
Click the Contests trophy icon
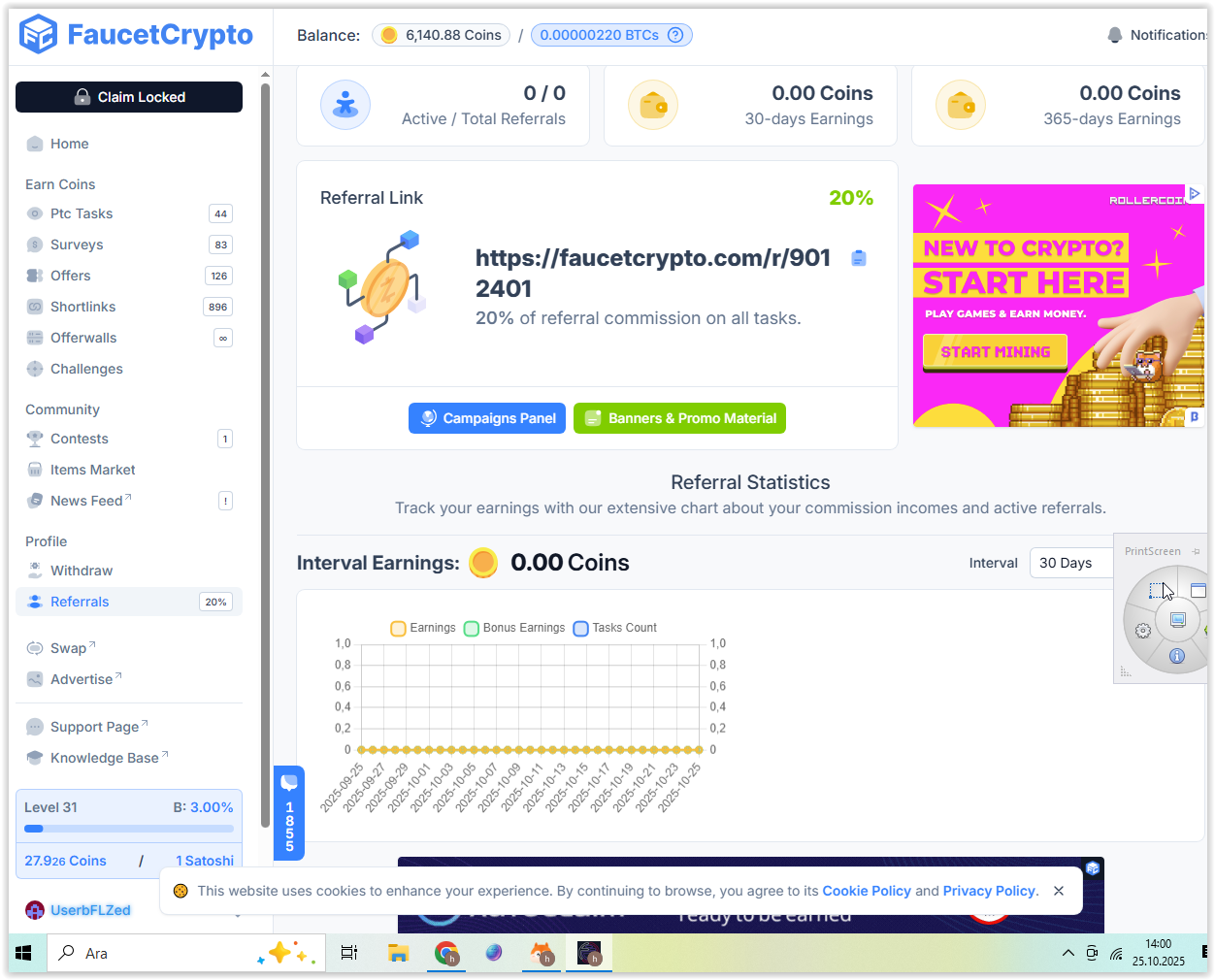click(35, 439)
